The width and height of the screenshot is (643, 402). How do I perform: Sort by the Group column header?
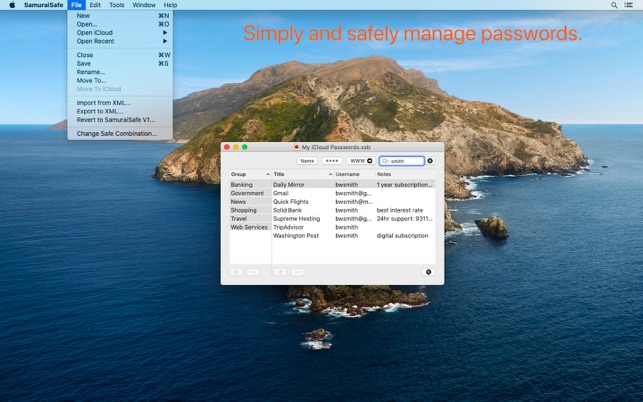pyautogui.click(x=250, y=174)
